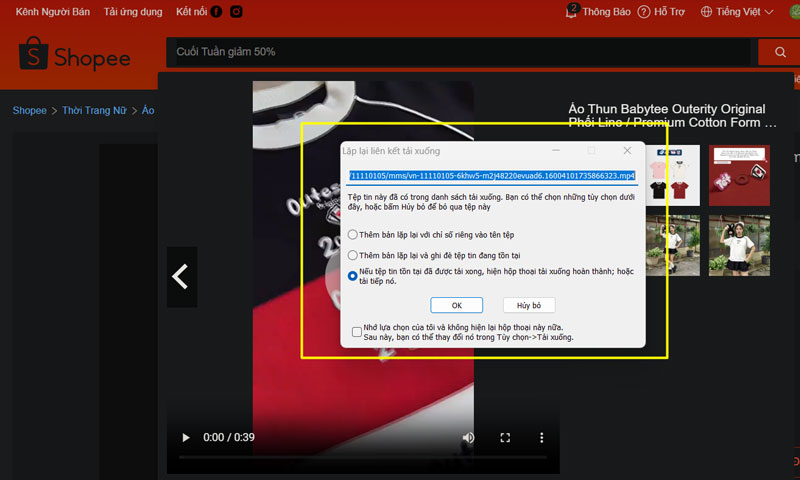
Task: Click the product title Áo Thun Babytee
Action: 672,116
